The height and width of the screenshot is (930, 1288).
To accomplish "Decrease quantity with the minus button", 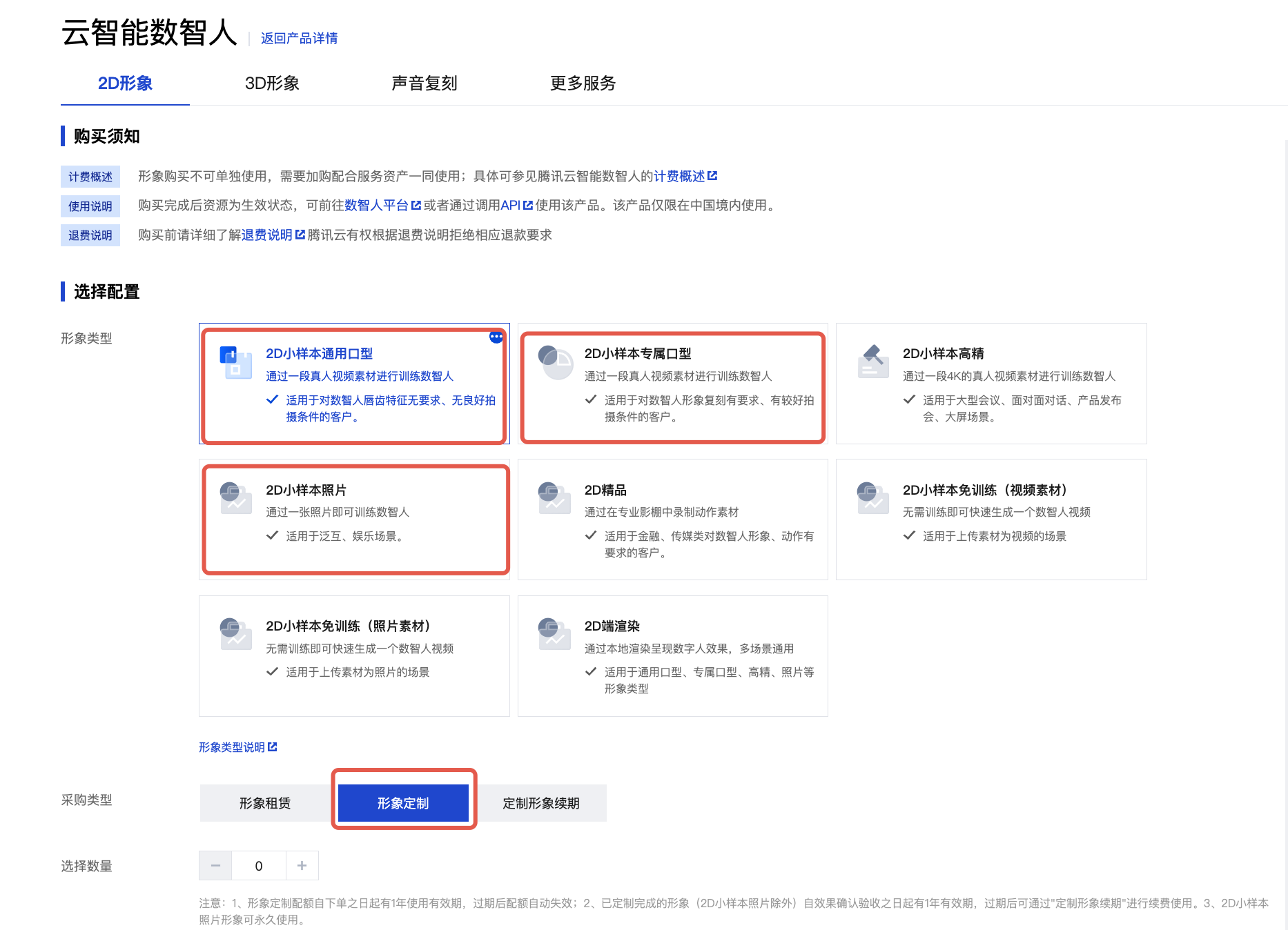I will point(216,865).
